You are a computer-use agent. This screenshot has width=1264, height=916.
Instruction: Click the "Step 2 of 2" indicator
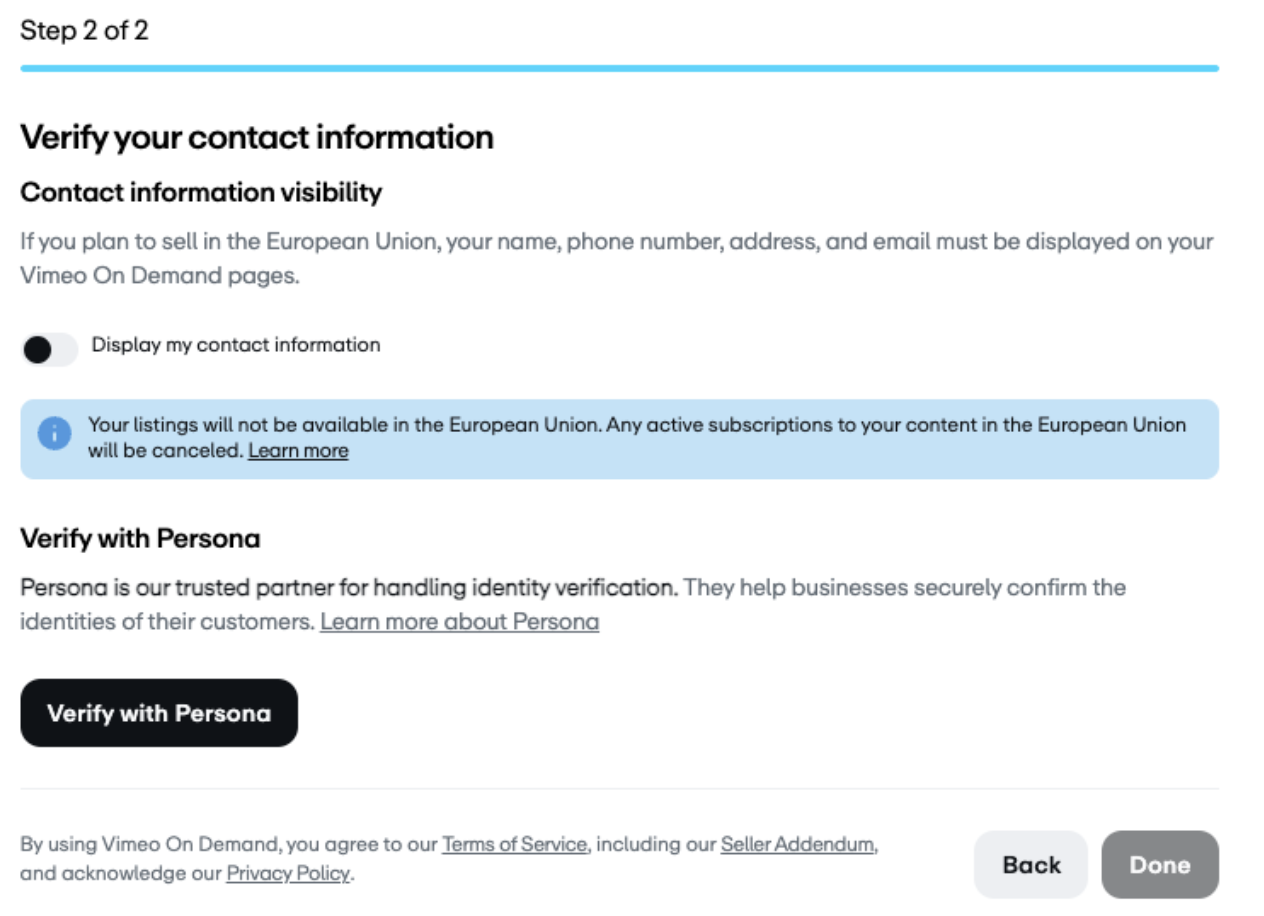(85, 31)
